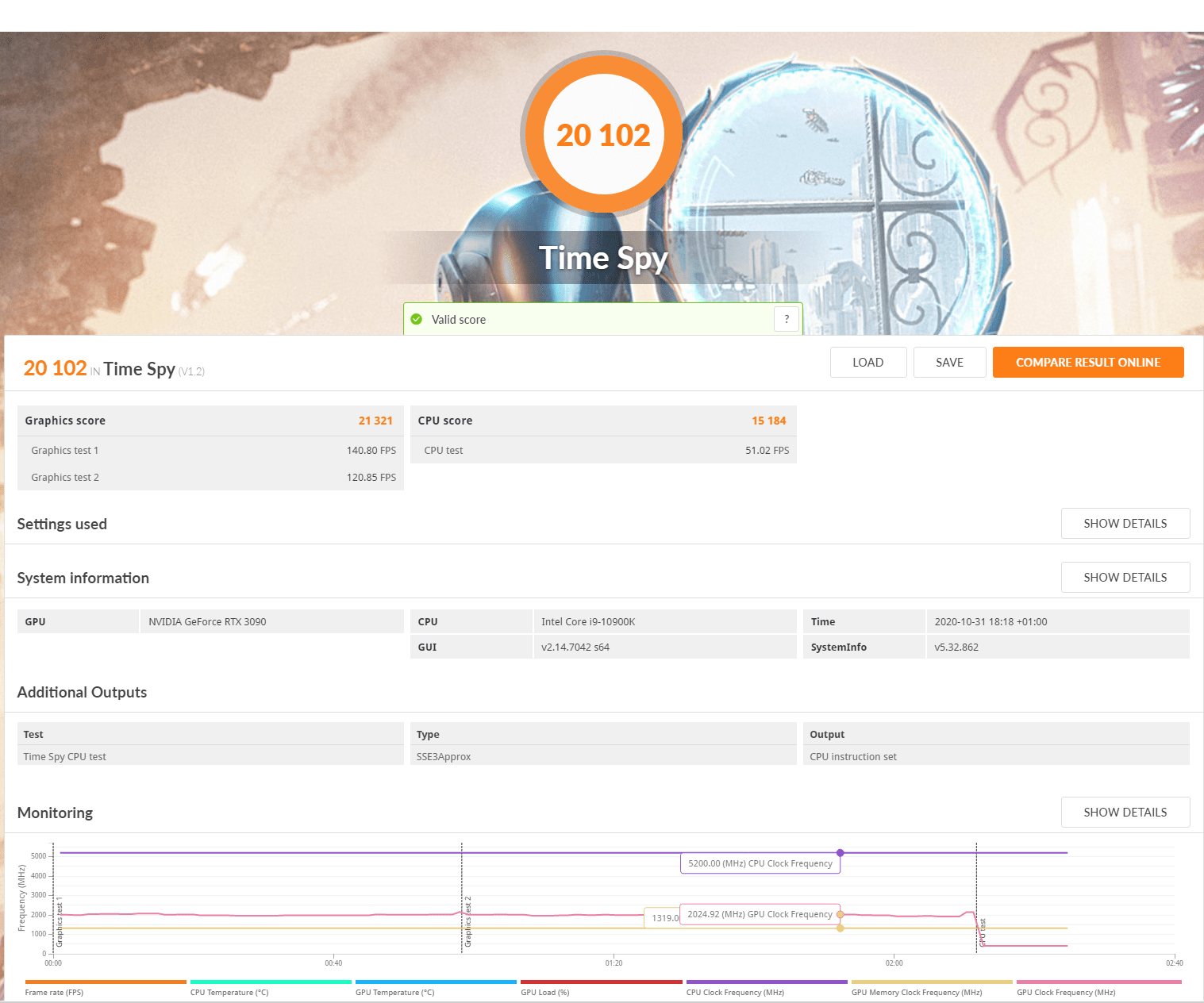Image resolution: width=1204 pixels, height=1003 pixels.
Task: Toggle the GPU Temperature legend
Action: [436, 988]
